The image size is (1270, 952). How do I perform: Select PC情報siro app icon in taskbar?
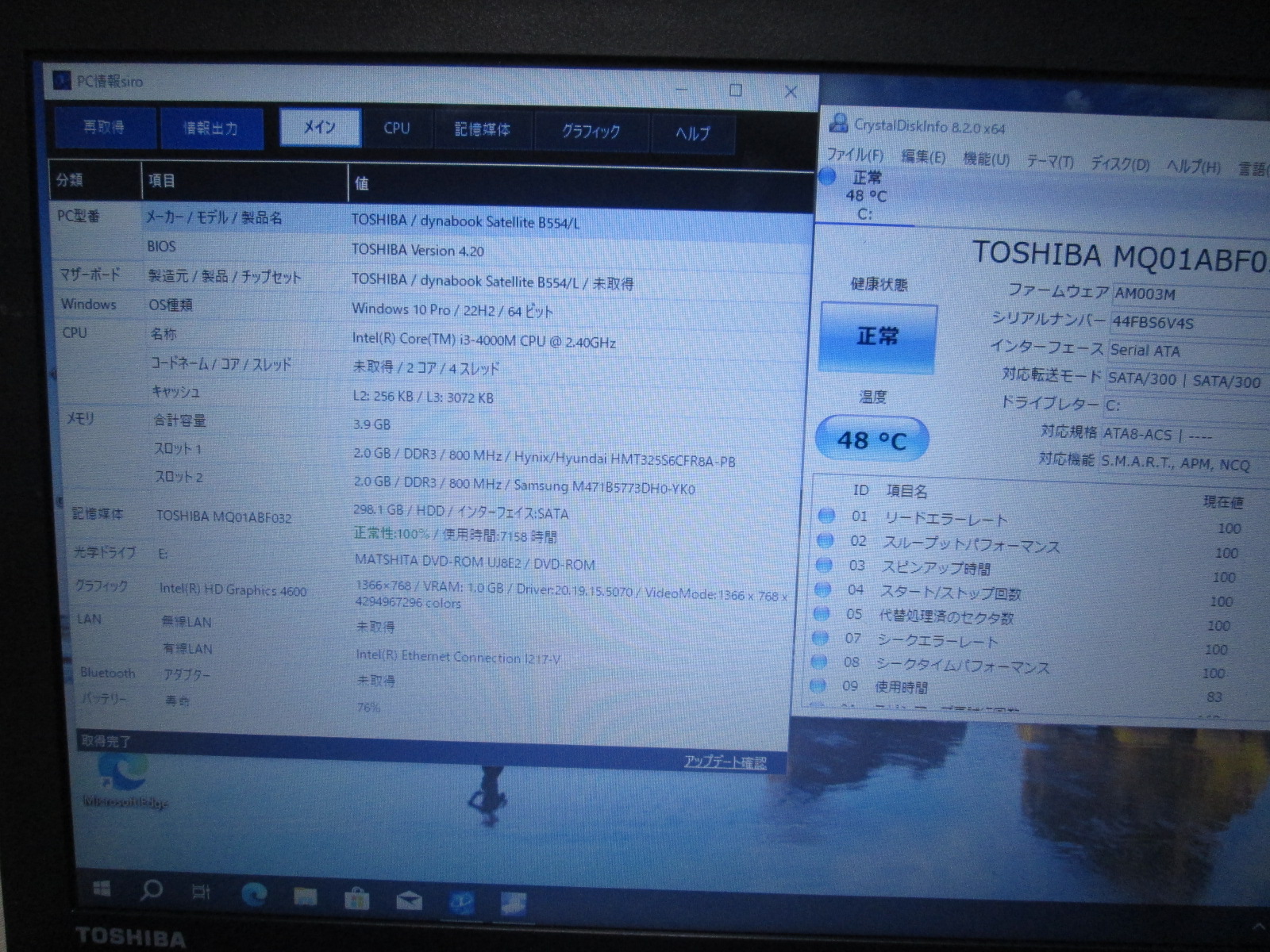pos(461,902)
